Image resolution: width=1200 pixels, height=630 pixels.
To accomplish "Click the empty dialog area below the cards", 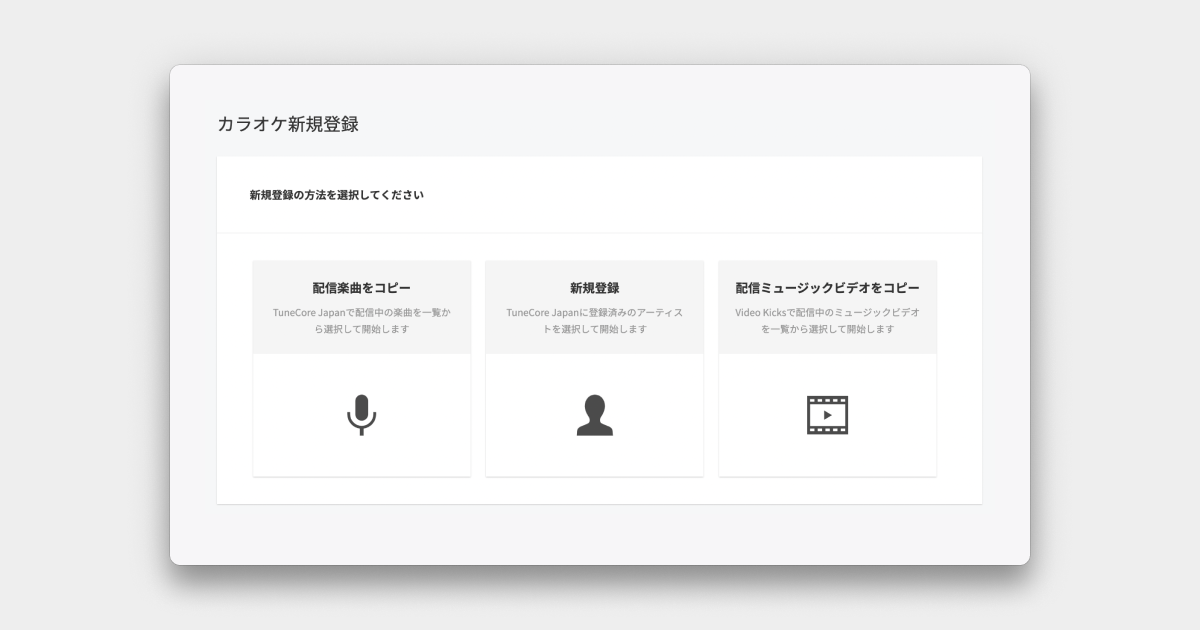I will [600, 535].
